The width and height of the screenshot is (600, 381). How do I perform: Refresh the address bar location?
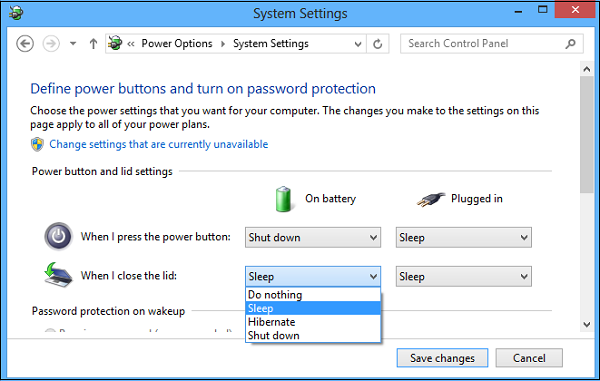click(x=378, y=44)
